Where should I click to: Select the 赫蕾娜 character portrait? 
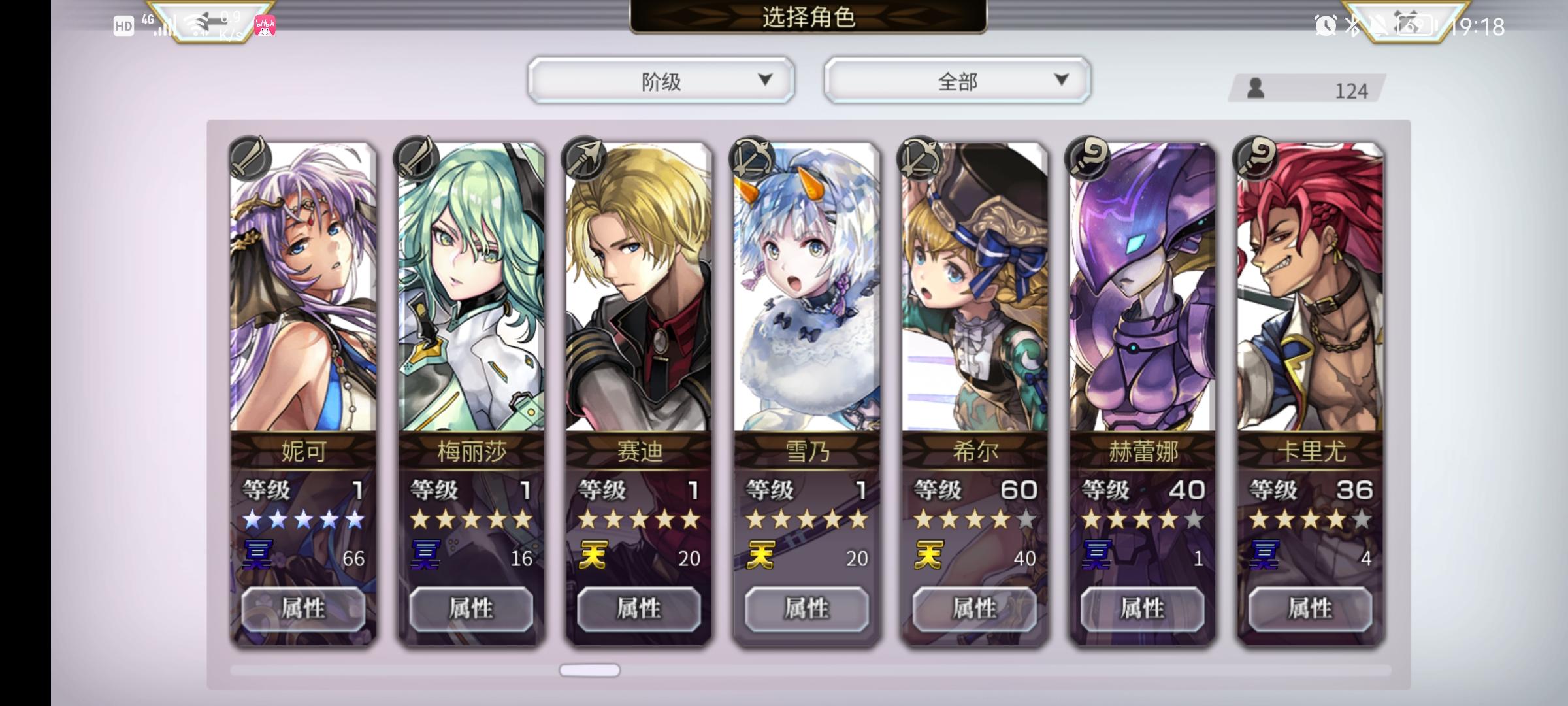click(x=1142, y=288)
